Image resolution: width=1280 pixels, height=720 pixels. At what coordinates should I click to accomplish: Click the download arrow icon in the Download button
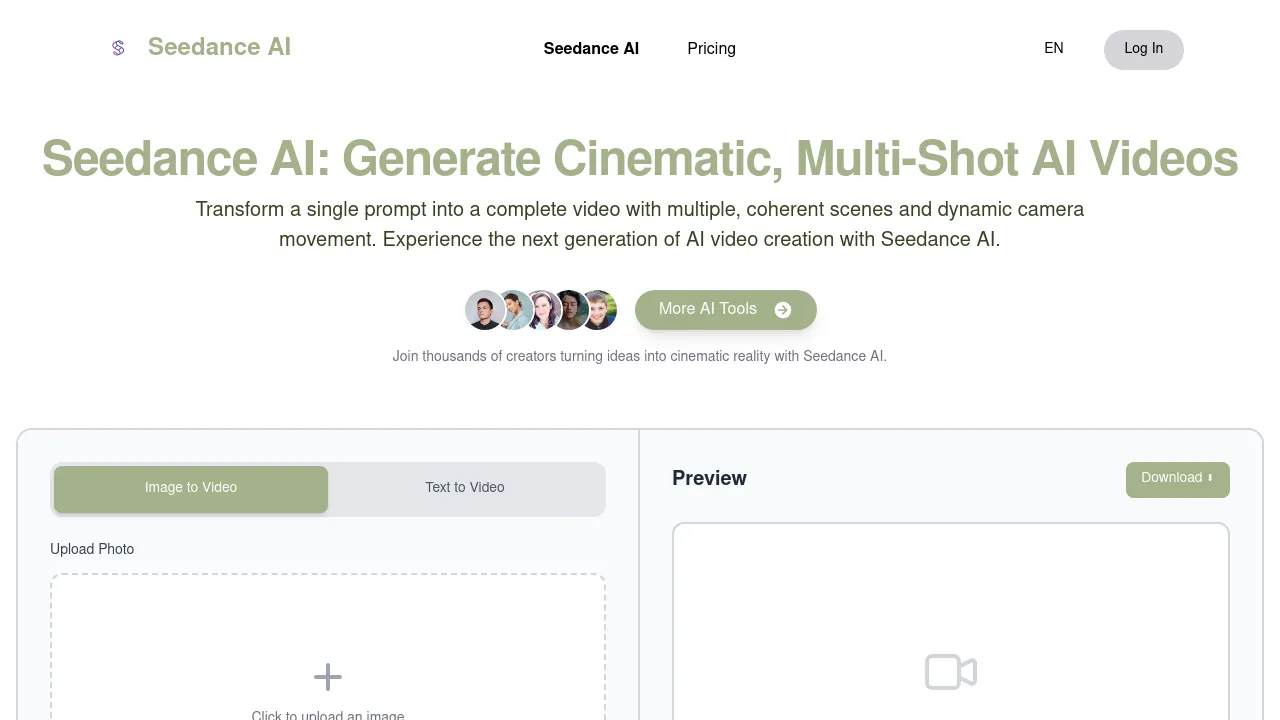coord(1210,478)
